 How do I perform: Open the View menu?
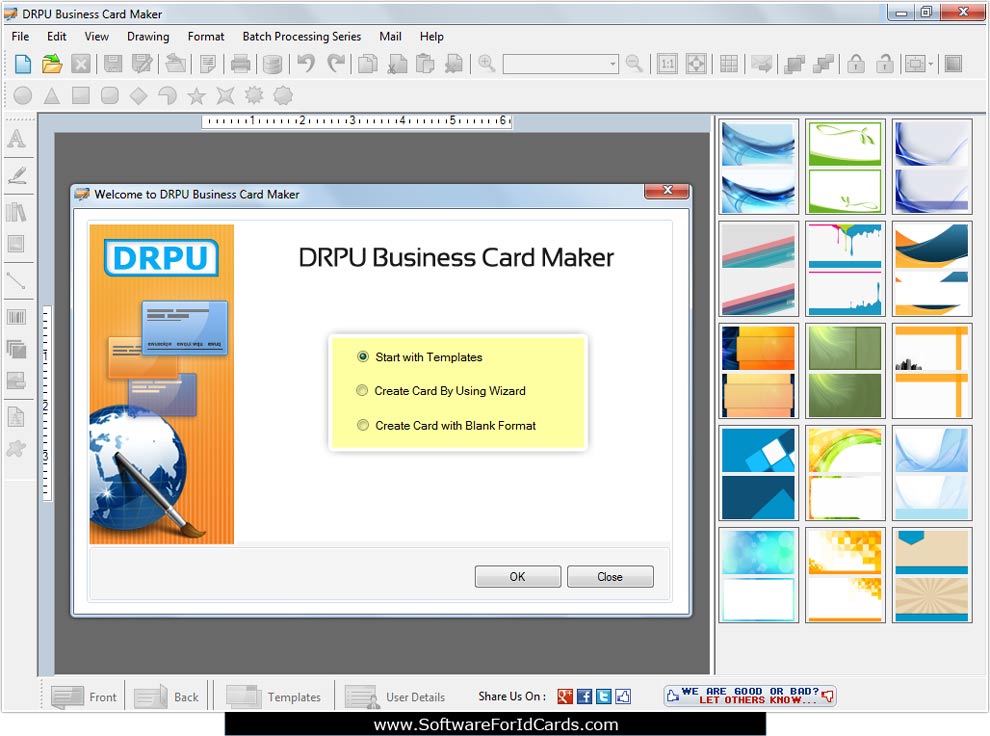click(97, 37)
